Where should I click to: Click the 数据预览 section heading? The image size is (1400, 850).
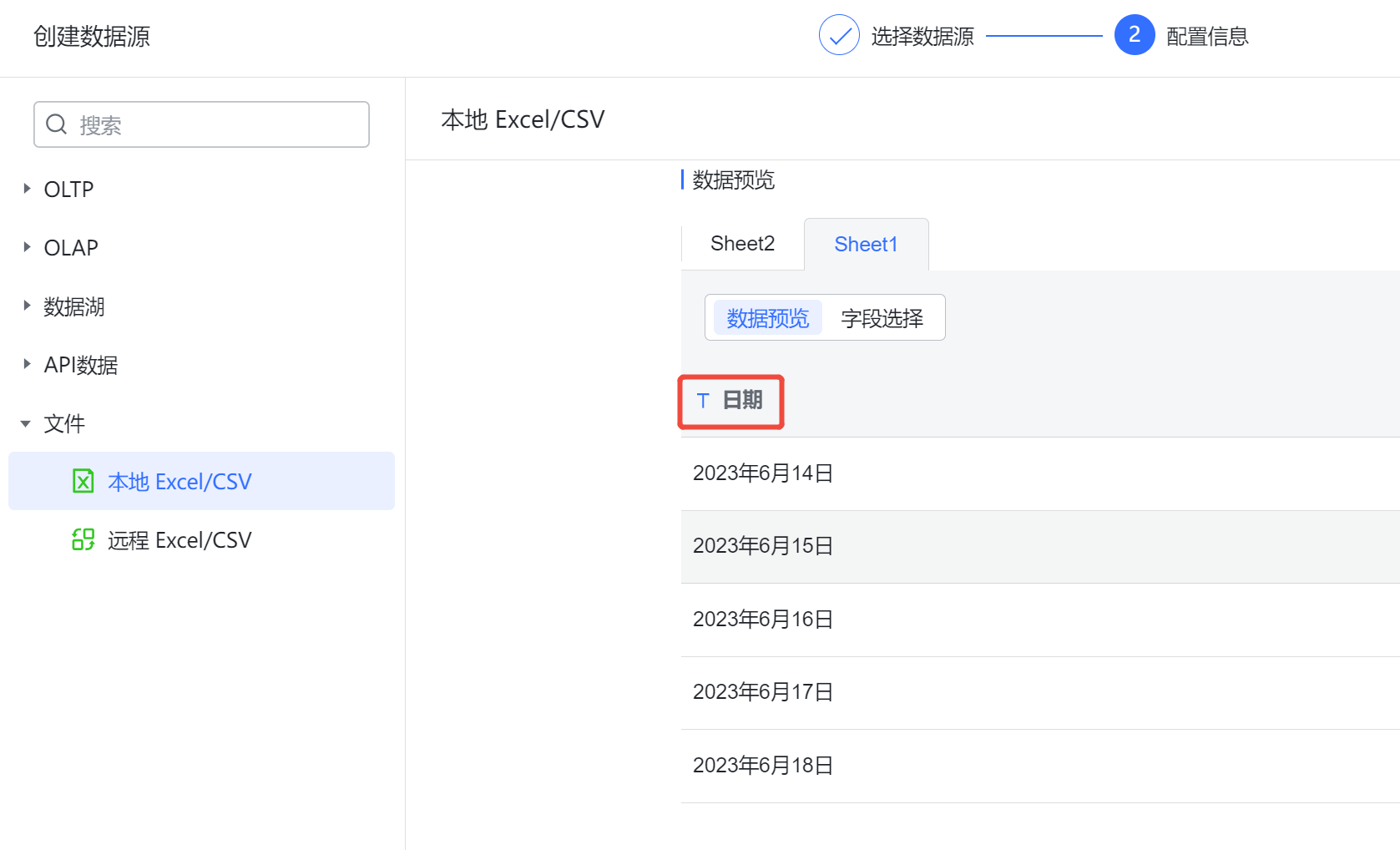point(733,180)
